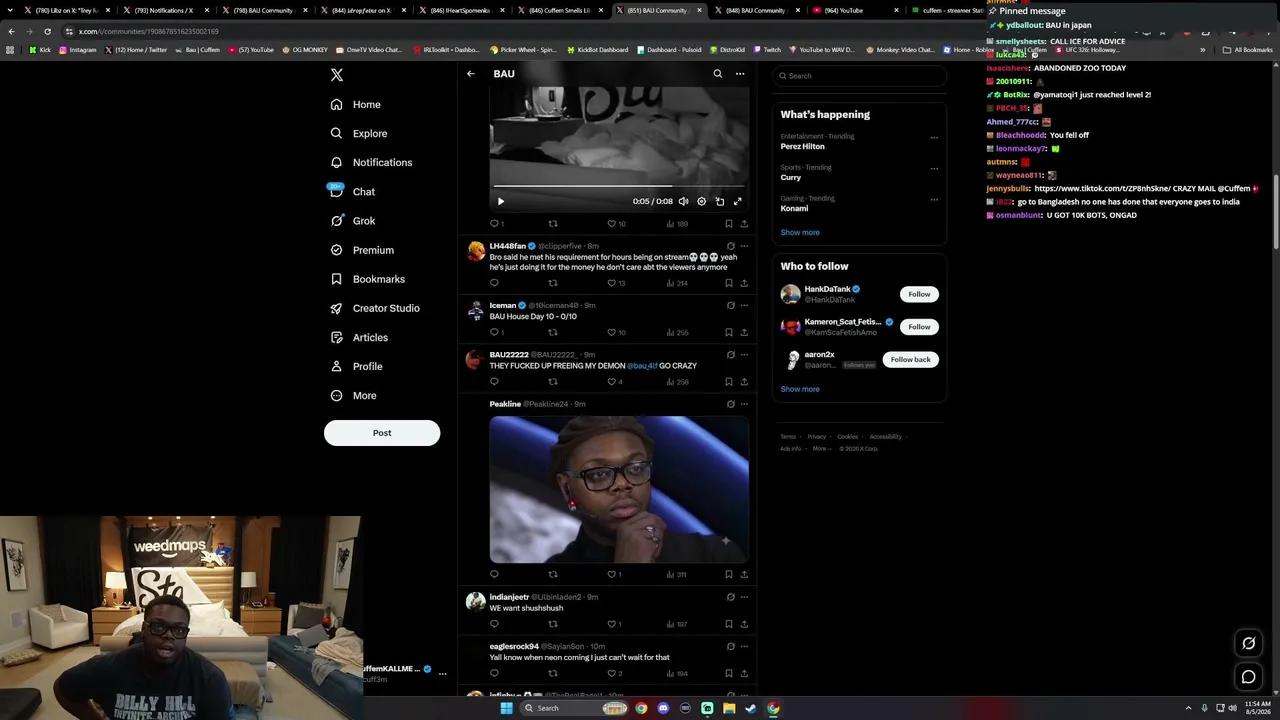Open the X logo home icon

tap(337, 75)
